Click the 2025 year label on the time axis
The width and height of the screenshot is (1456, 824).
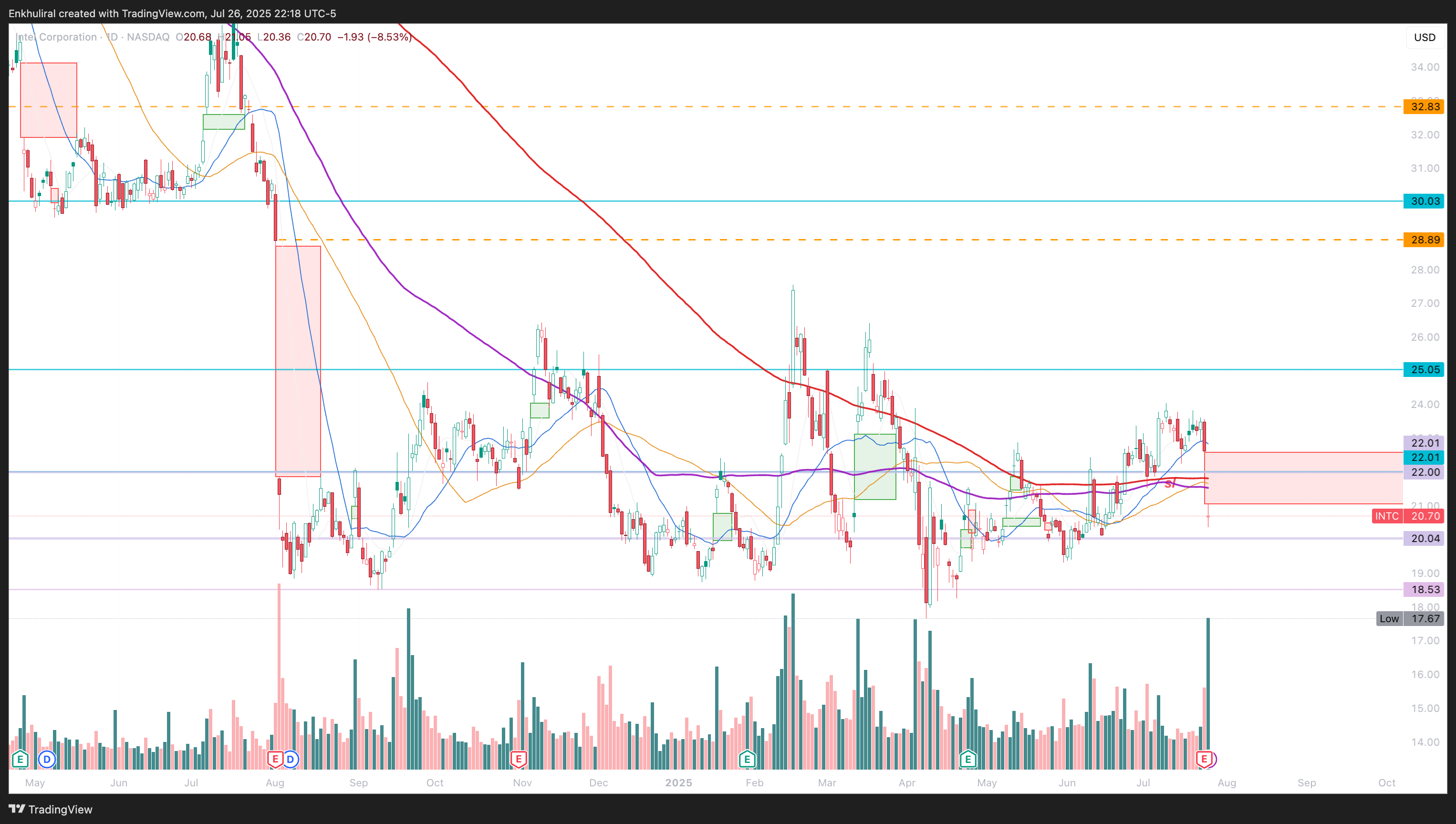pos(678,782)
